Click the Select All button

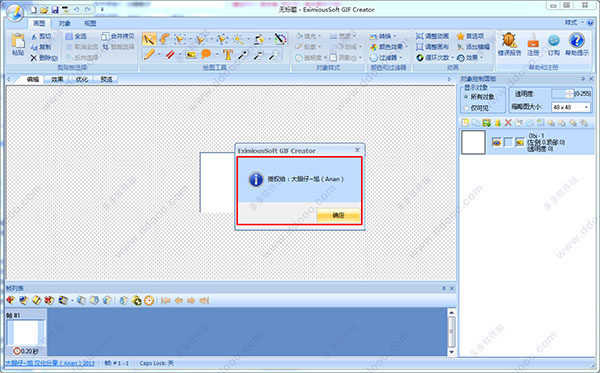click(76, 36)
